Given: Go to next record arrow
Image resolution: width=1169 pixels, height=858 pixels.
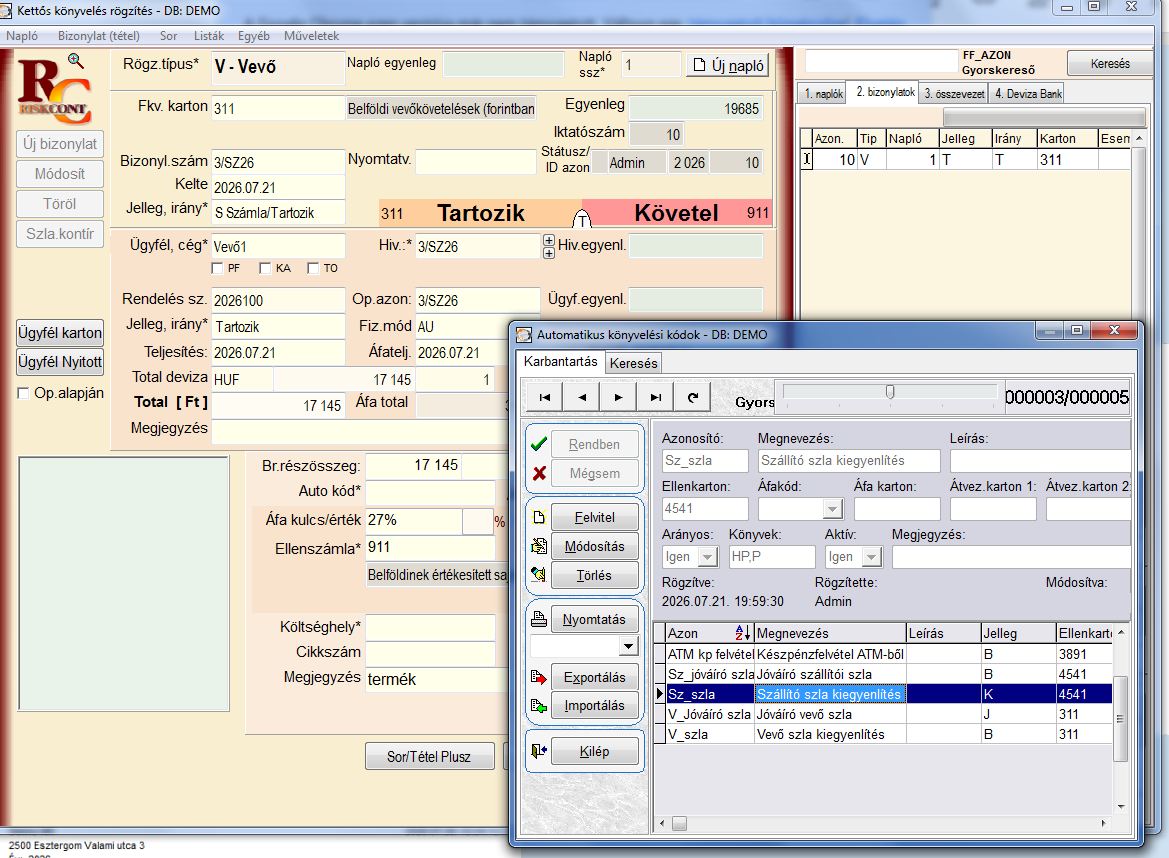Looking at the screenshot, I should pos(619,397).
